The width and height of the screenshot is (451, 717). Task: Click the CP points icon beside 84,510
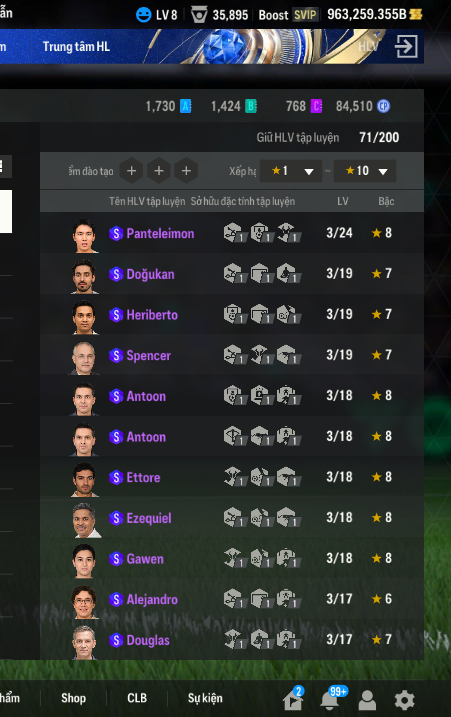(383, 106)
